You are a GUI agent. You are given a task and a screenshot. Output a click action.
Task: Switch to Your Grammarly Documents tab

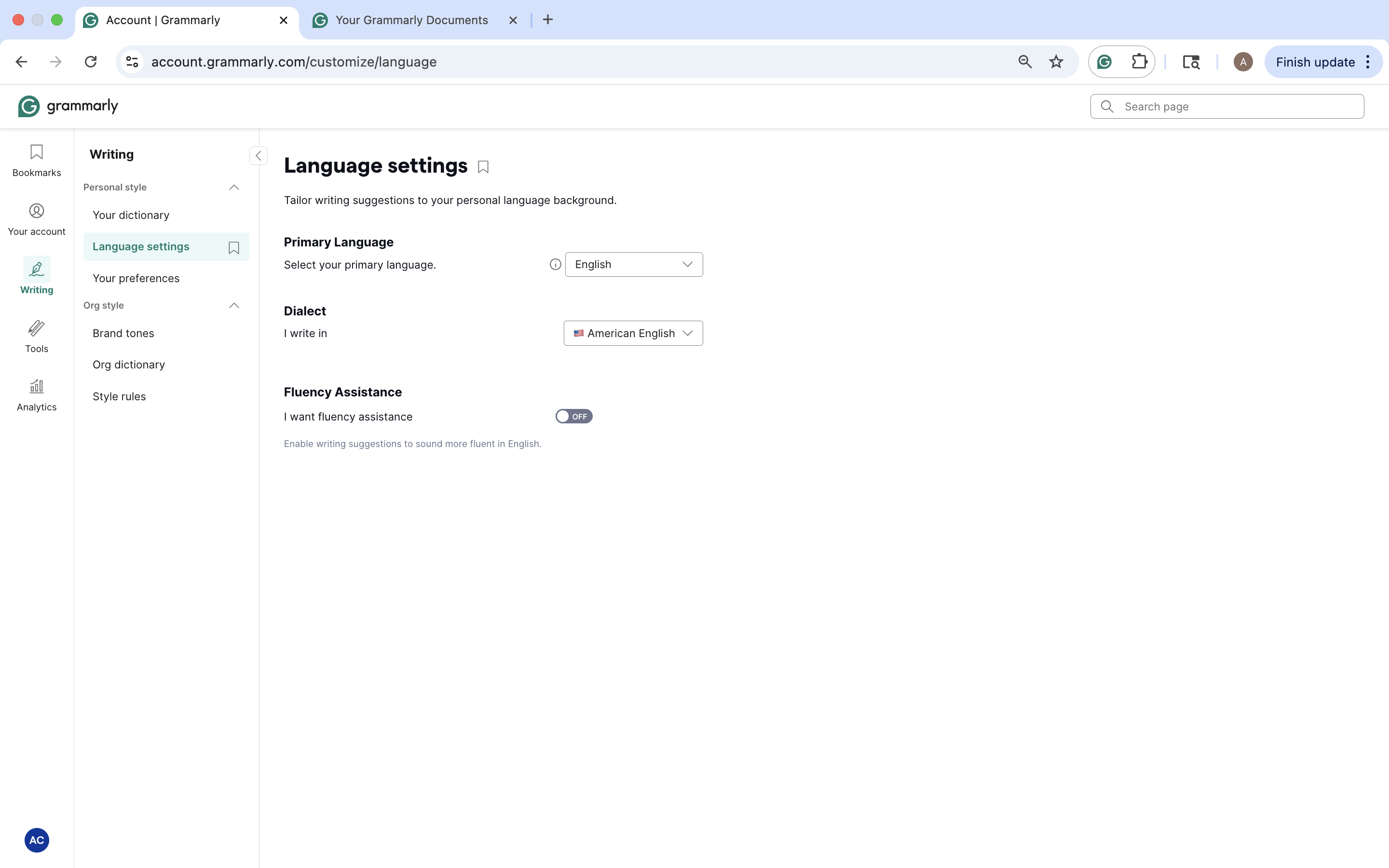point(411,19)
